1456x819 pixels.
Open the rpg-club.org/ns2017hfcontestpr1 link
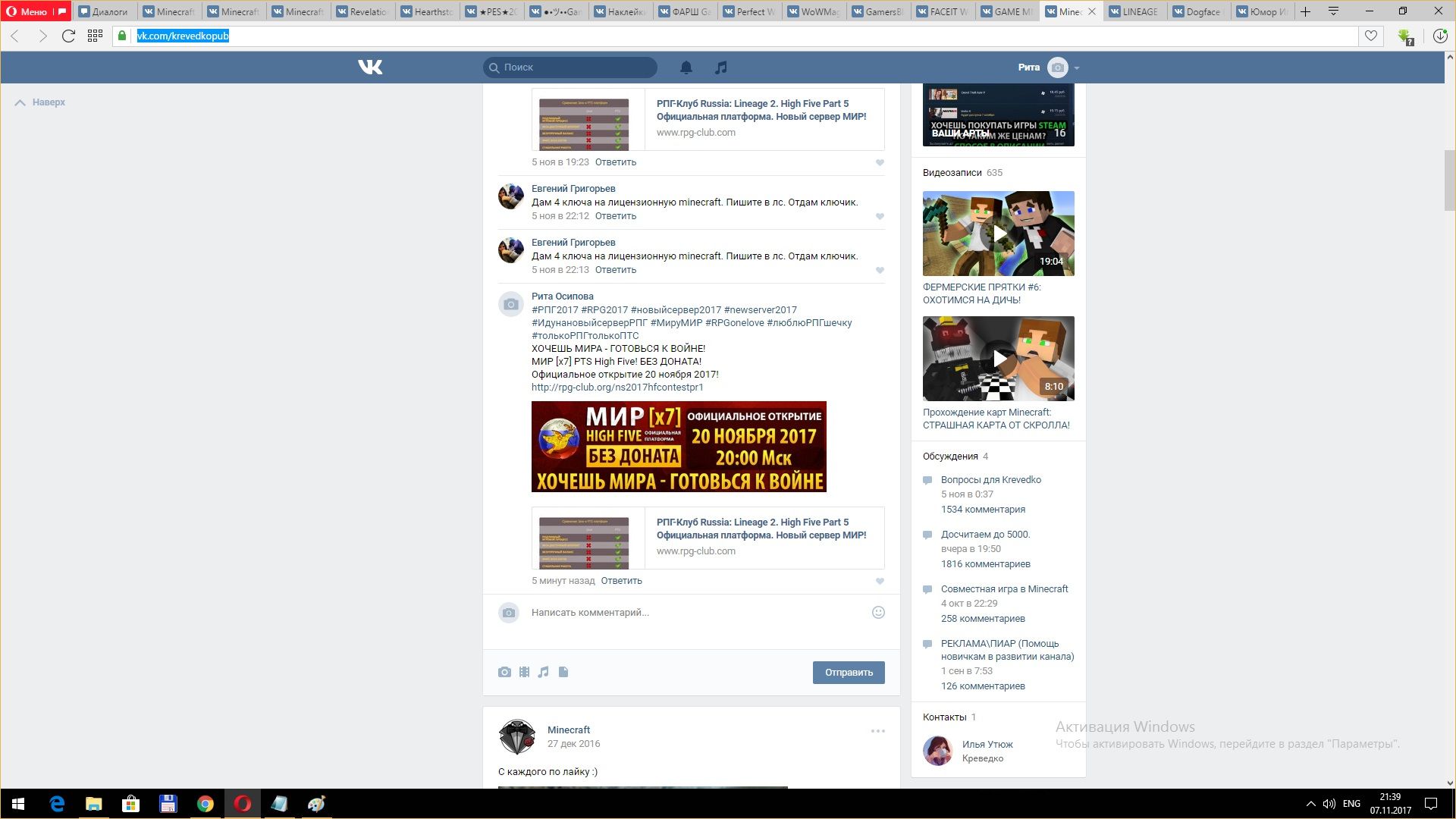617,388
